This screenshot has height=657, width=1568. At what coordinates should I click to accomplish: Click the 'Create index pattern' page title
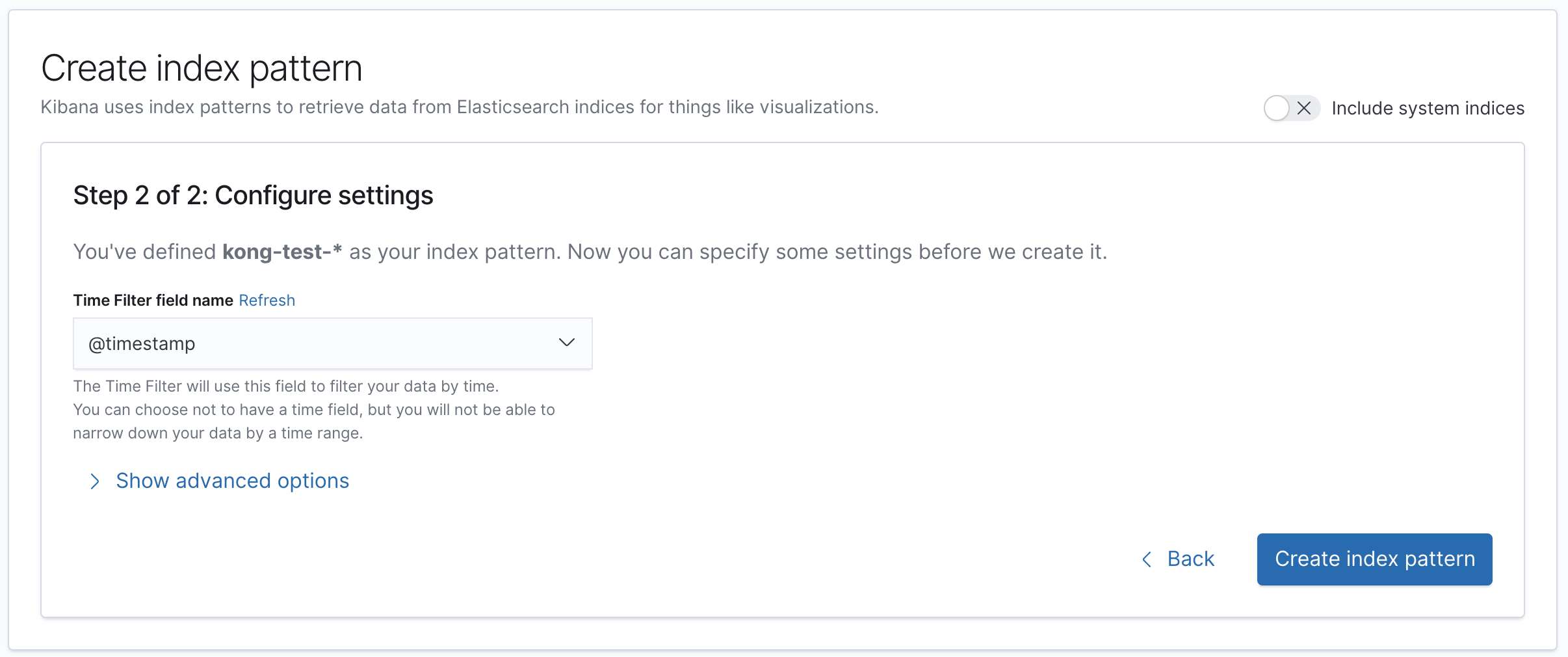coord(202,68)
